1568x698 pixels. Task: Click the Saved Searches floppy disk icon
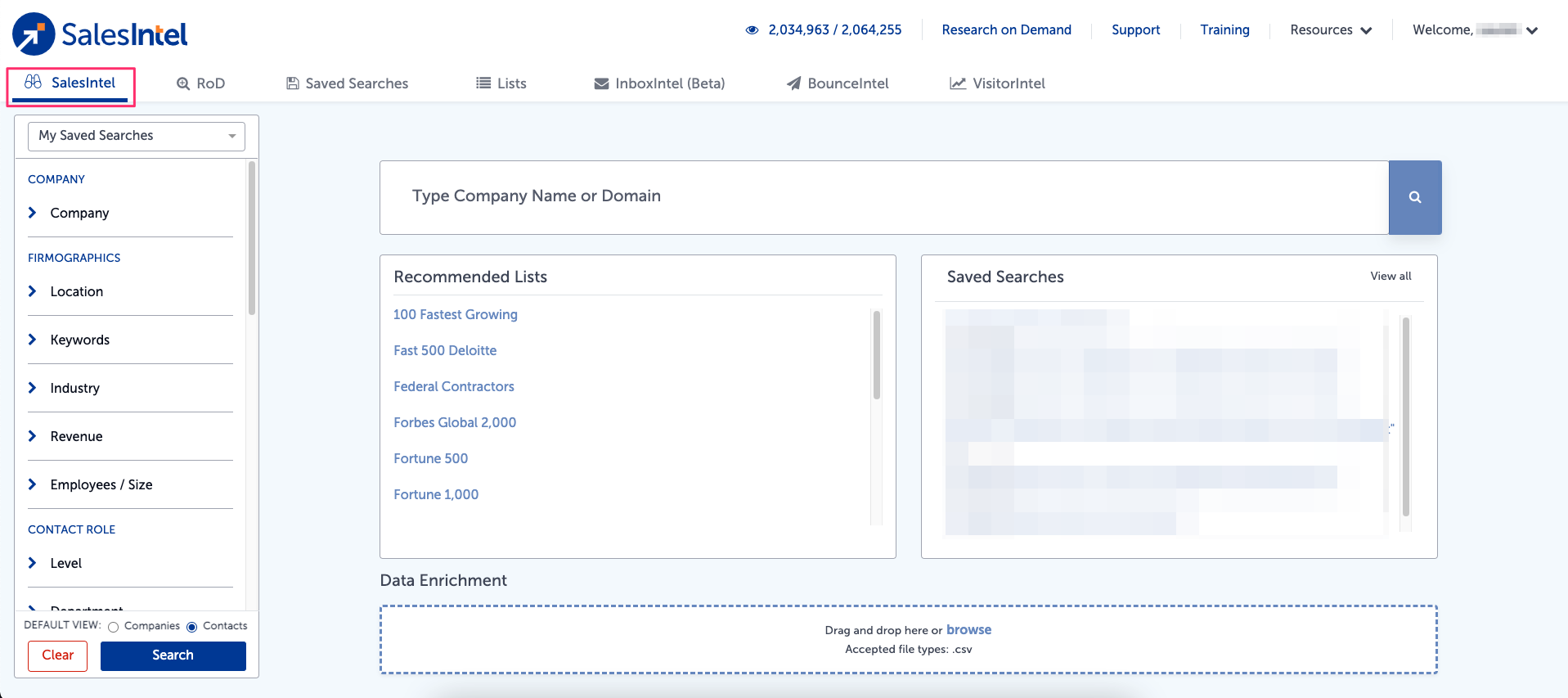tap(292, 83)
